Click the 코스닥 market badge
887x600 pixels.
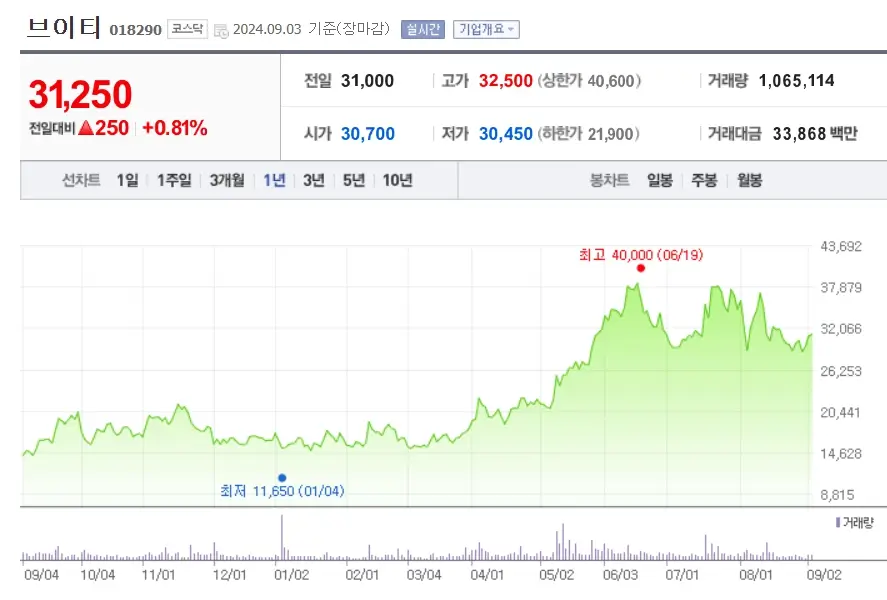coord(187,29)
